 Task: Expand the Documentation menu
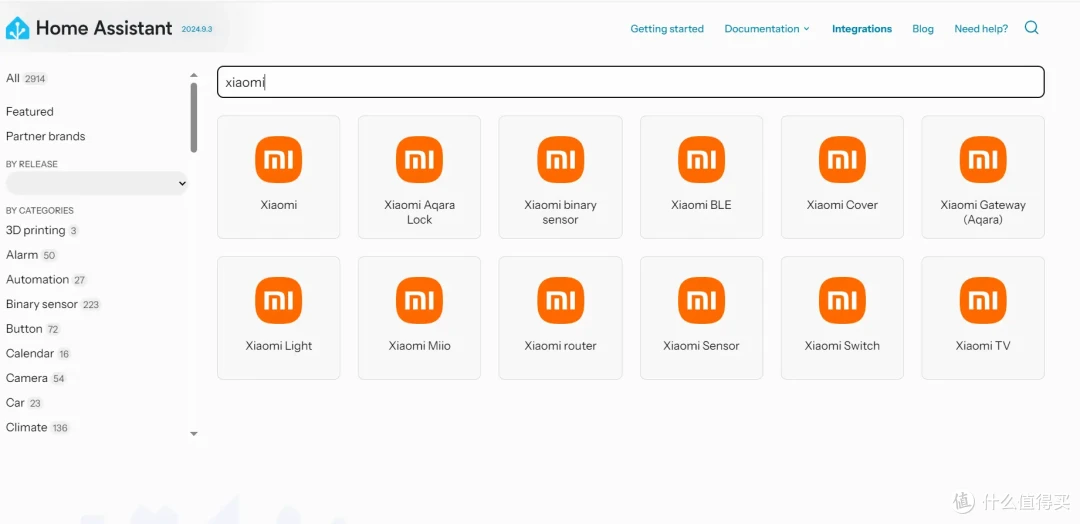click(767, 29)
